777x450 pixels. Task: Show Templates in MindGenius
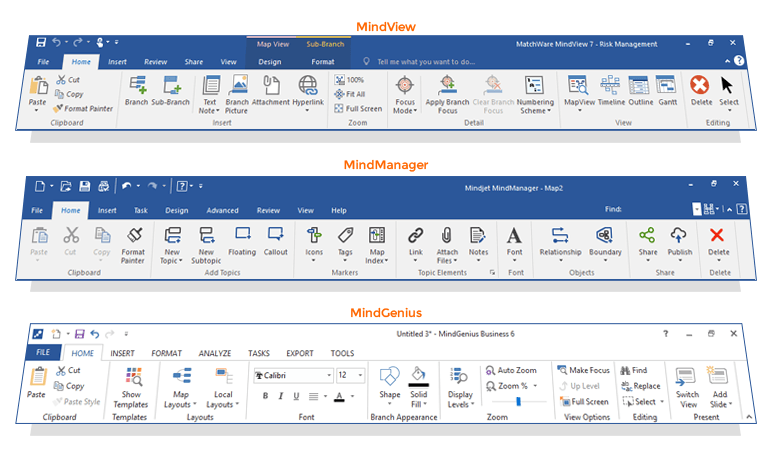131,388
